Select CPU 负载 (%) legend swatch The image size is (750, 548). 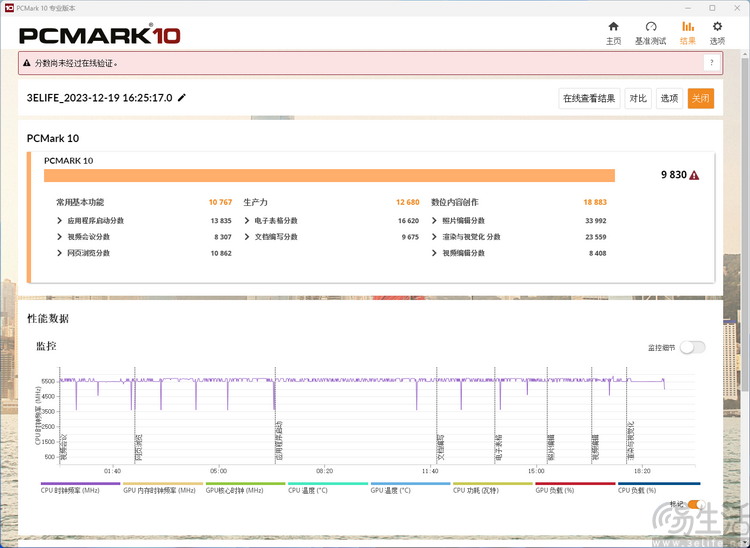pos(659,483)
